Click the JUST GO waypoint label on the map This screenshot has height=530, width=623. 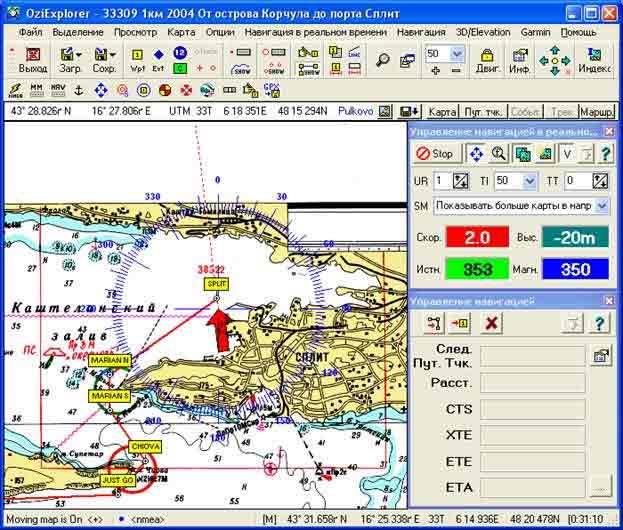(x=118, y=480)
